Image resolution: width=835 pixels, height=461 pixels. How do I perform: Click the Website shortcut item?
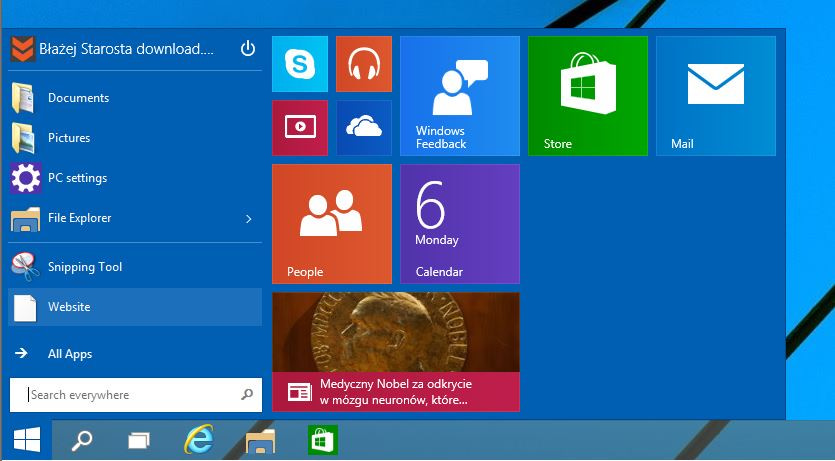click(x=69, y=307)
